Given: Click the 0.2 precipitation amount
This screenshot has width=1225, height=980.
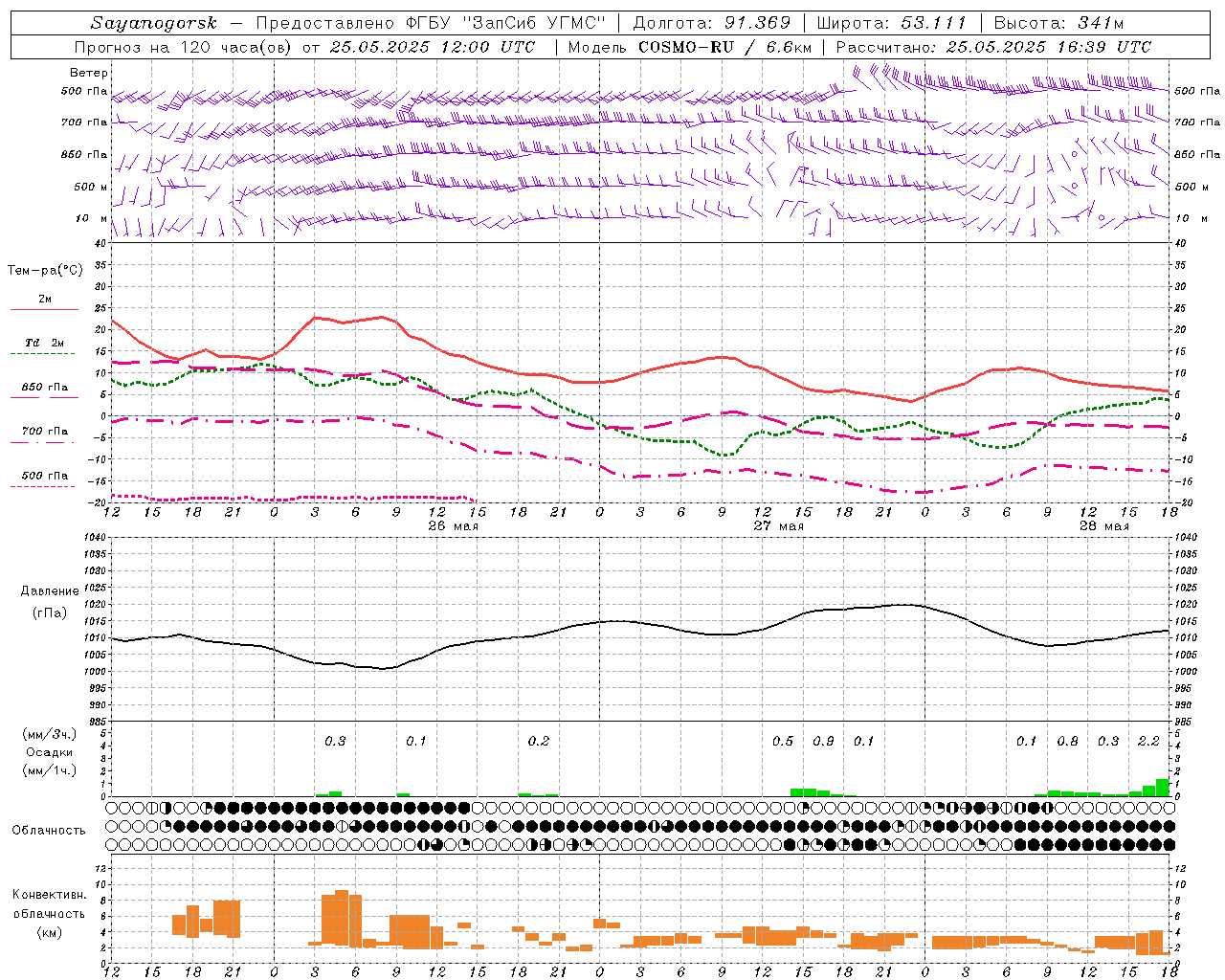Looking at the screenshot, I should pos(539,742).
